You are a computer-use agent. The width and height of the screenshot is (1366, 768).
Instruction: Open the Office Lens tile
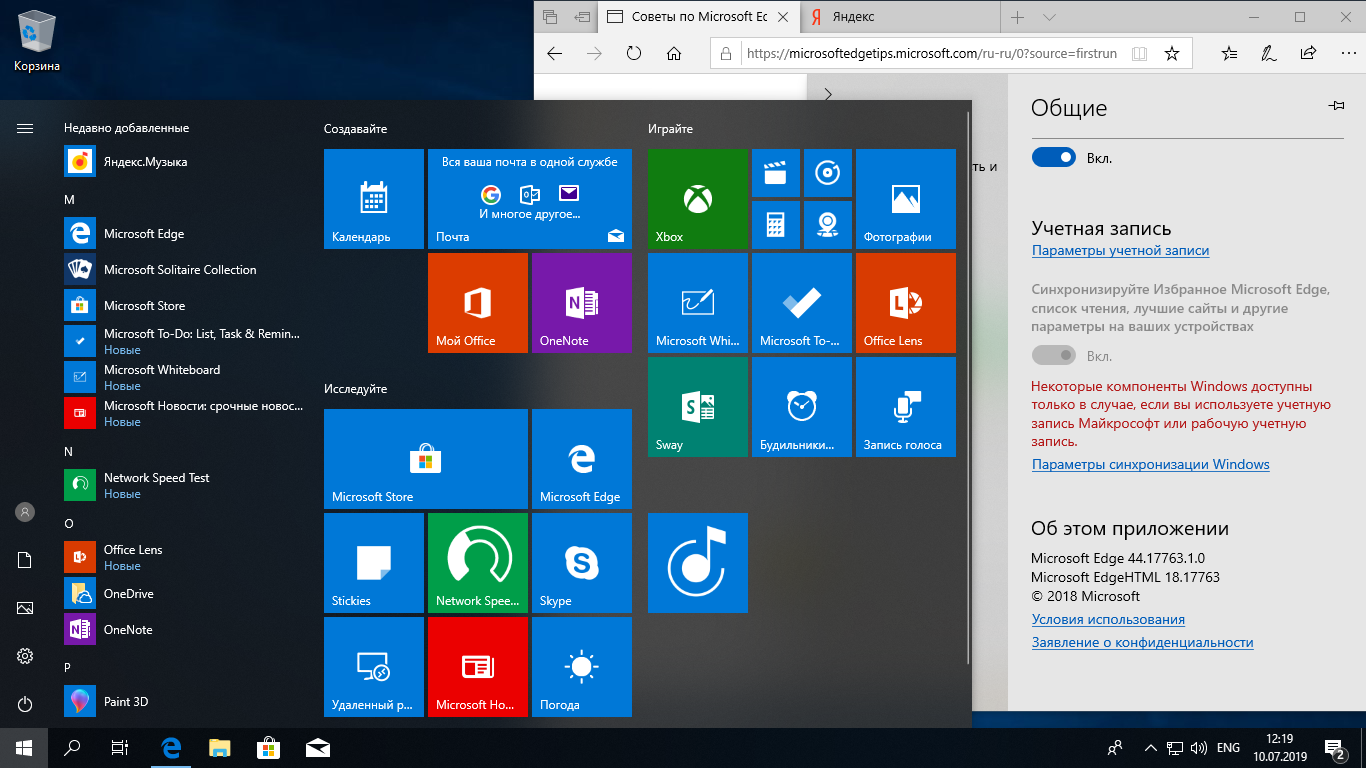[x=906, y=303]
